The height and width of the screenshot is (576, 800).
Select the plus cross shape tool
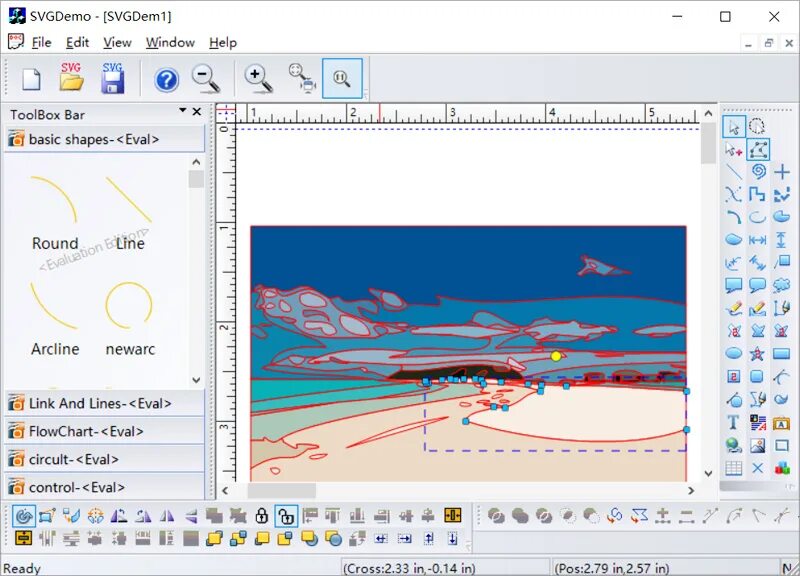782,172
